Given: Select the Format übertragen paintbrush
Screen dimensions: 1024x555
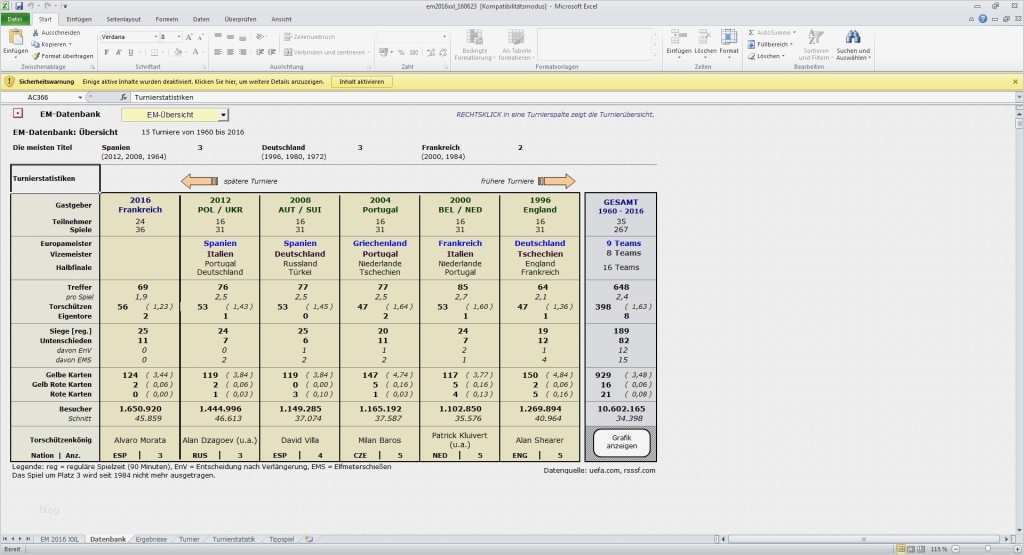Looking at the screenshot, I should [x=36, y=56].
